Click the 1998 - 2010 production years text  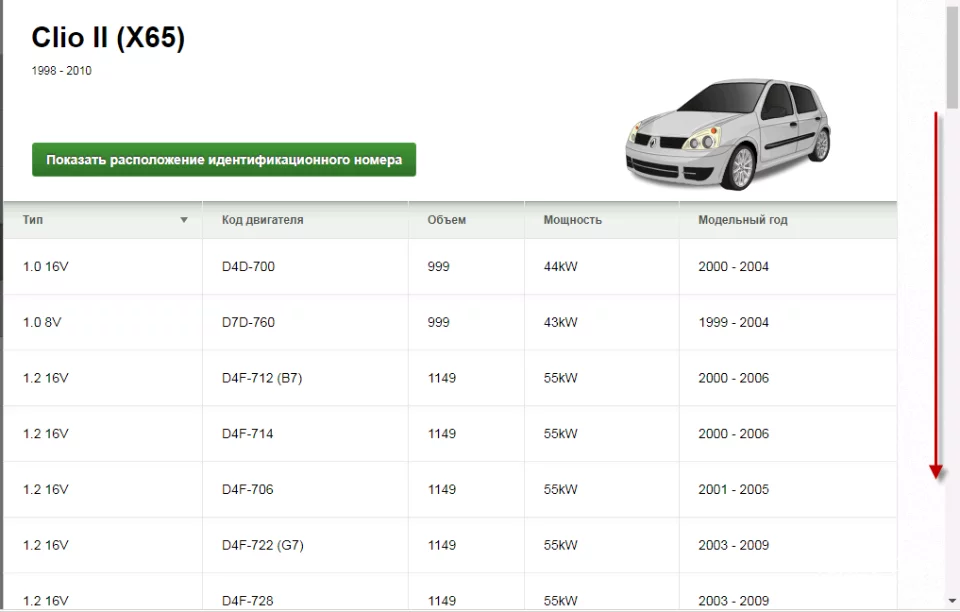pos(61,70)
